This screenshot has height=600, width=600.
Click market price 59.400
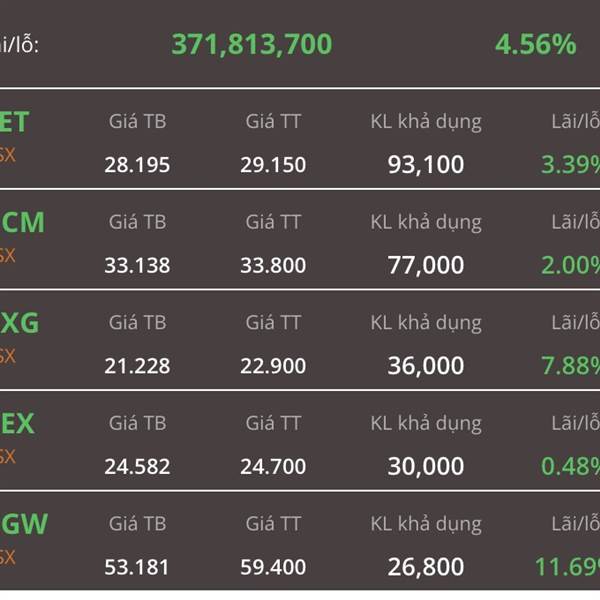[273, 567]
